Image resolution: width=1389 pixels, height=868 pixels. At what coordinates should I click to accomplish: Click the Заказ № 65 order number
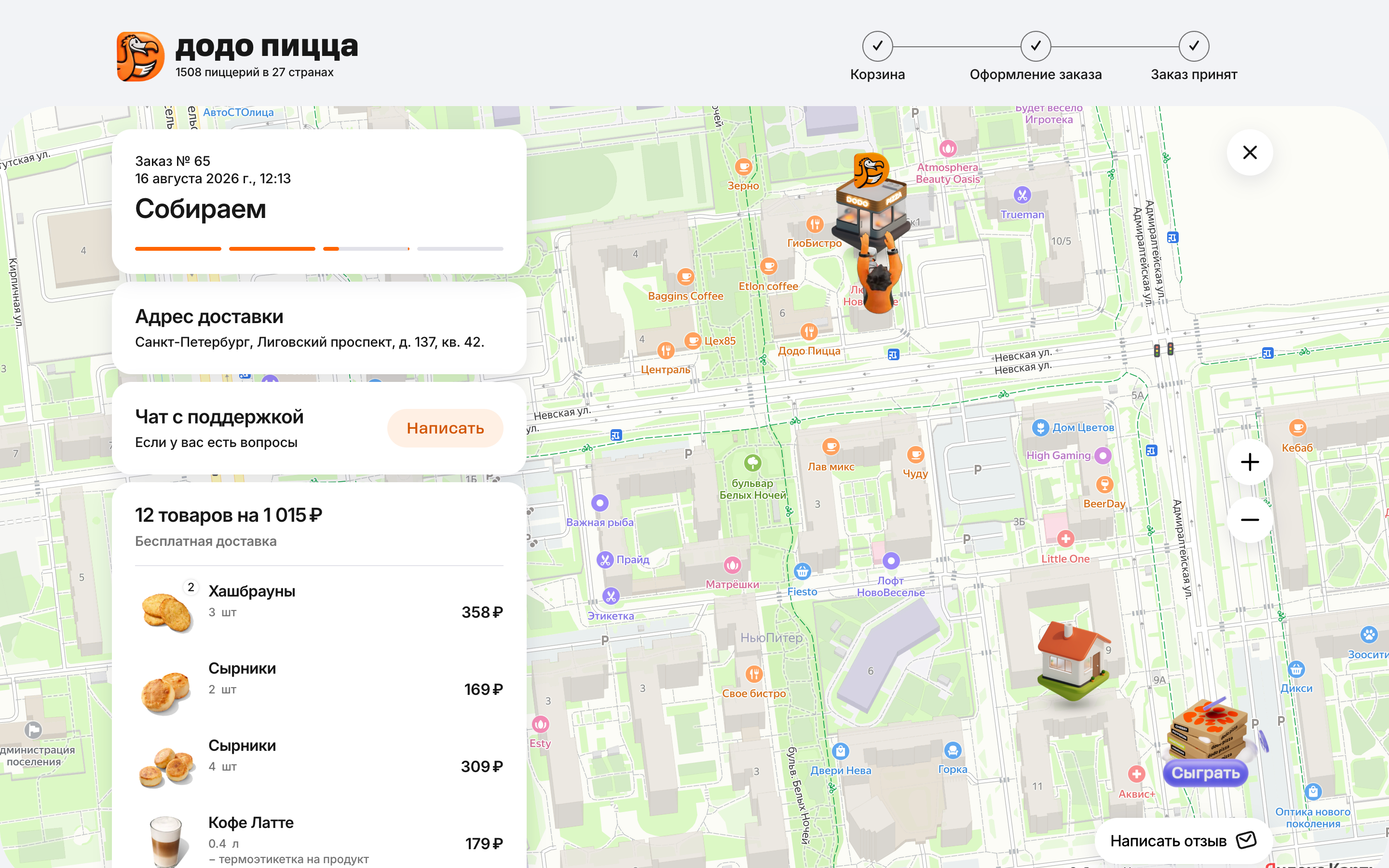pos(173,161)
